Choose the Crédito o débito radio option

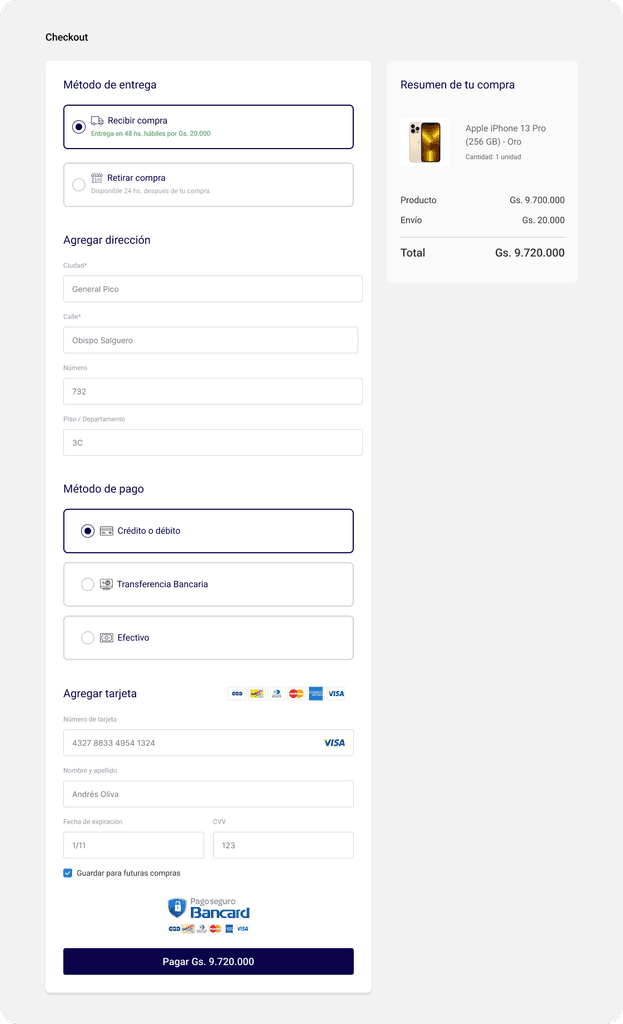(x=88, y=531)
